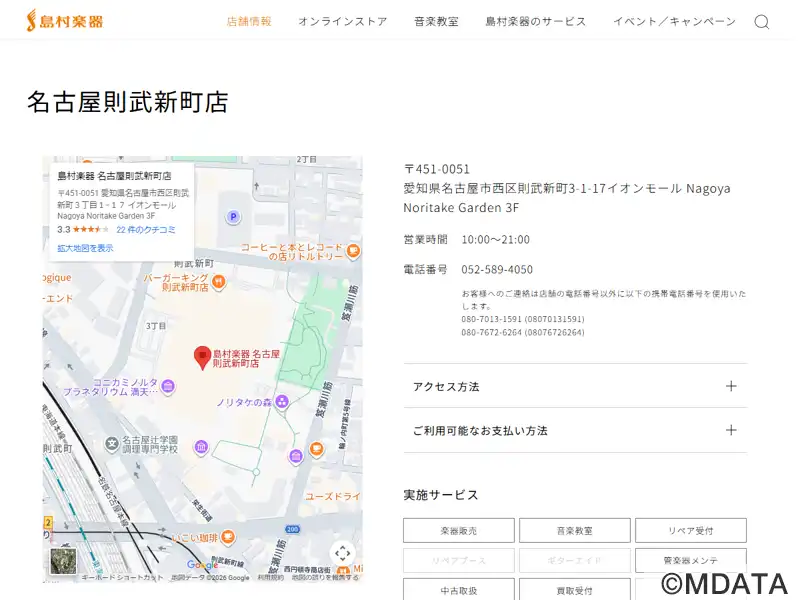Switch map to satellite thumbnail view
The width and height of the screenshot is (800, 600).
pos(63,561)
